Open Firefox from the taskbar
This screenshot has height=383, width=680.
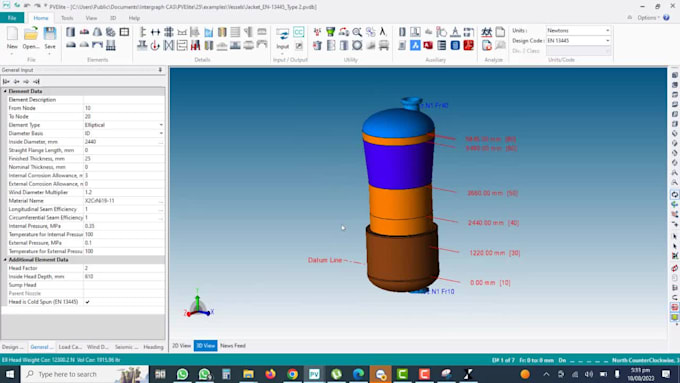click(270, 374)
